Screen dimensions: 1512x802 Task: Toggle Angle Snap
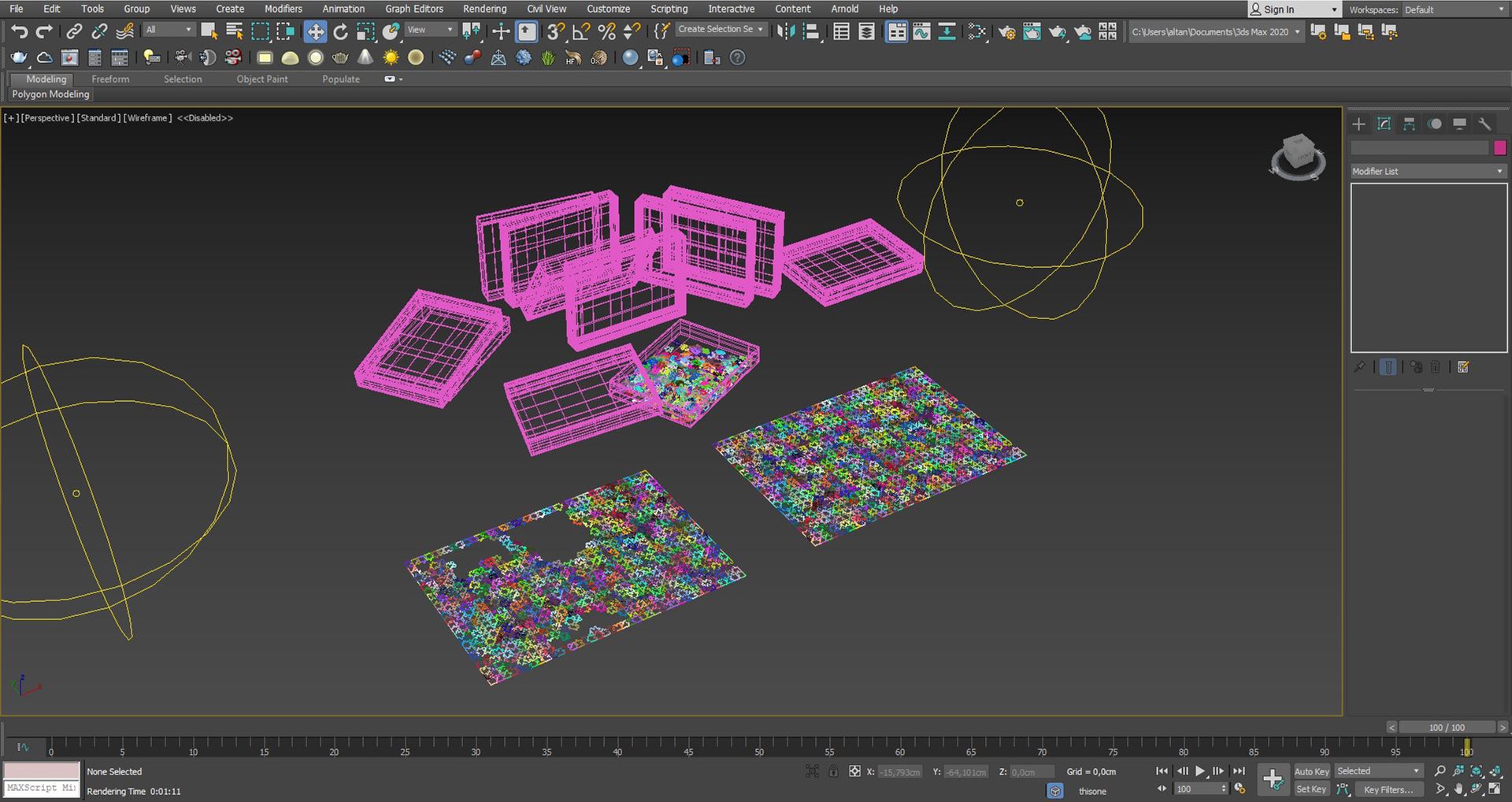click(581, 32)
